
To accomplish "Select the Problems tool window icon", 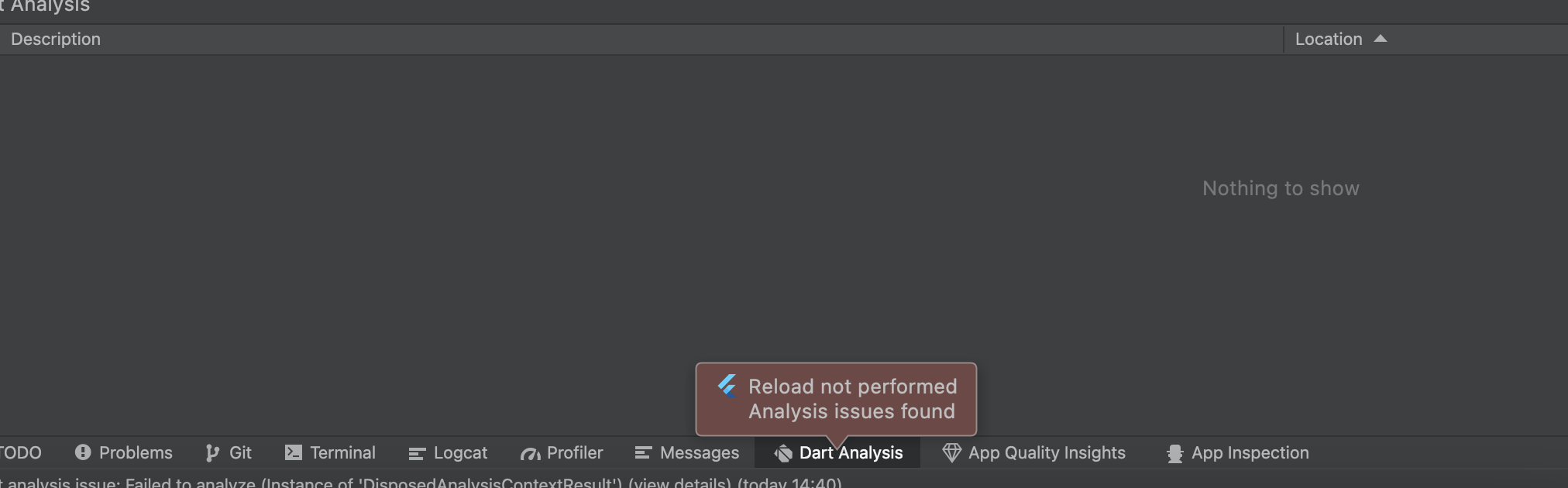I will coord(81,452).
